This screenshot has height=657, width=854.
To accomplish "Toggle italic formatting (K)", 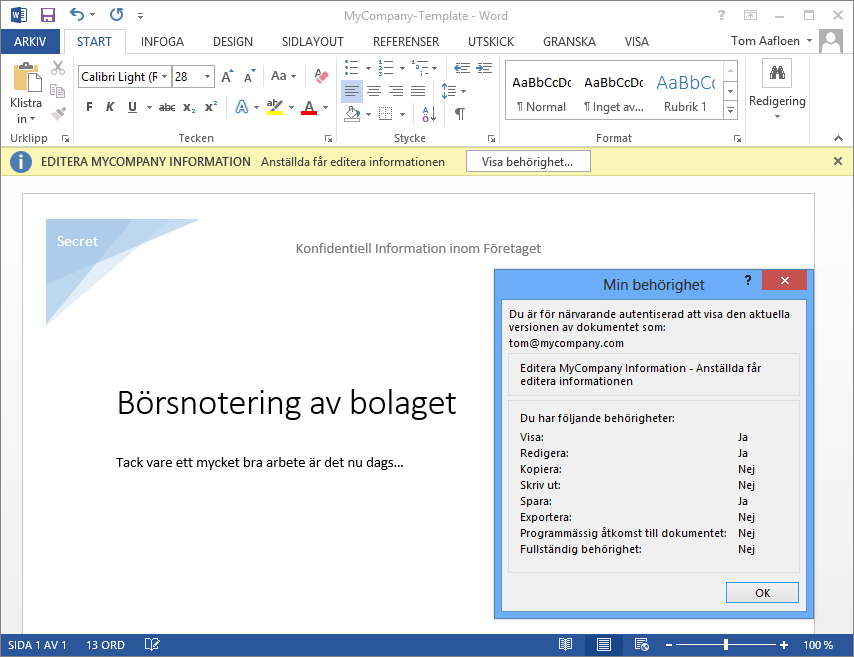I will pos(108,107).
